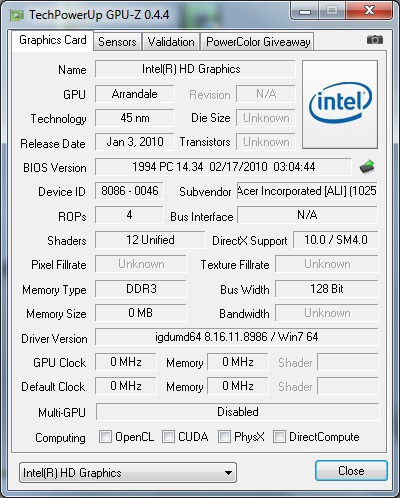Click the ROPs value 4

coord(129,215)
